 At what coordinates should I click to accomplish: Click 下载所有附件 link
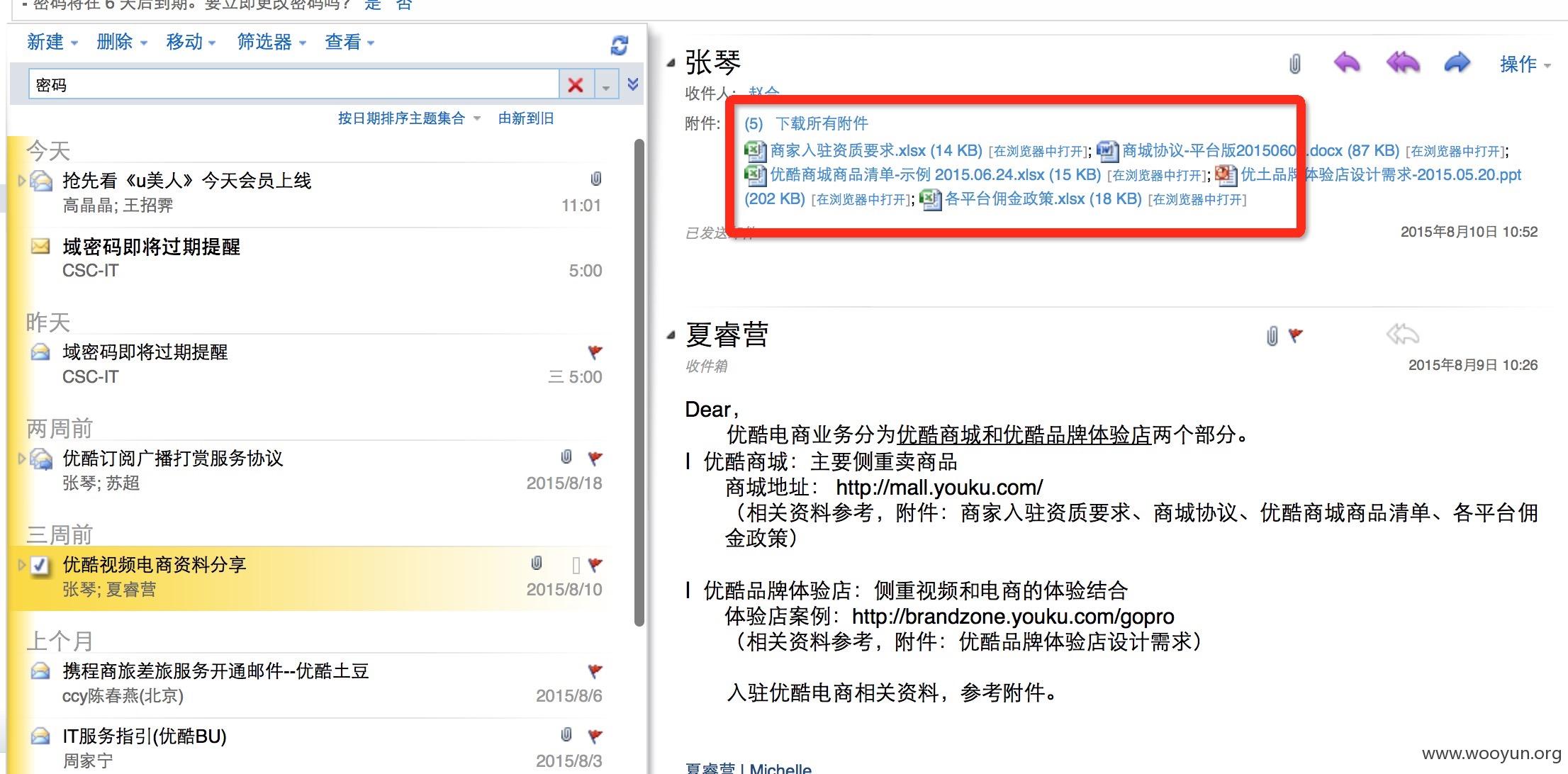click(822, 123)
